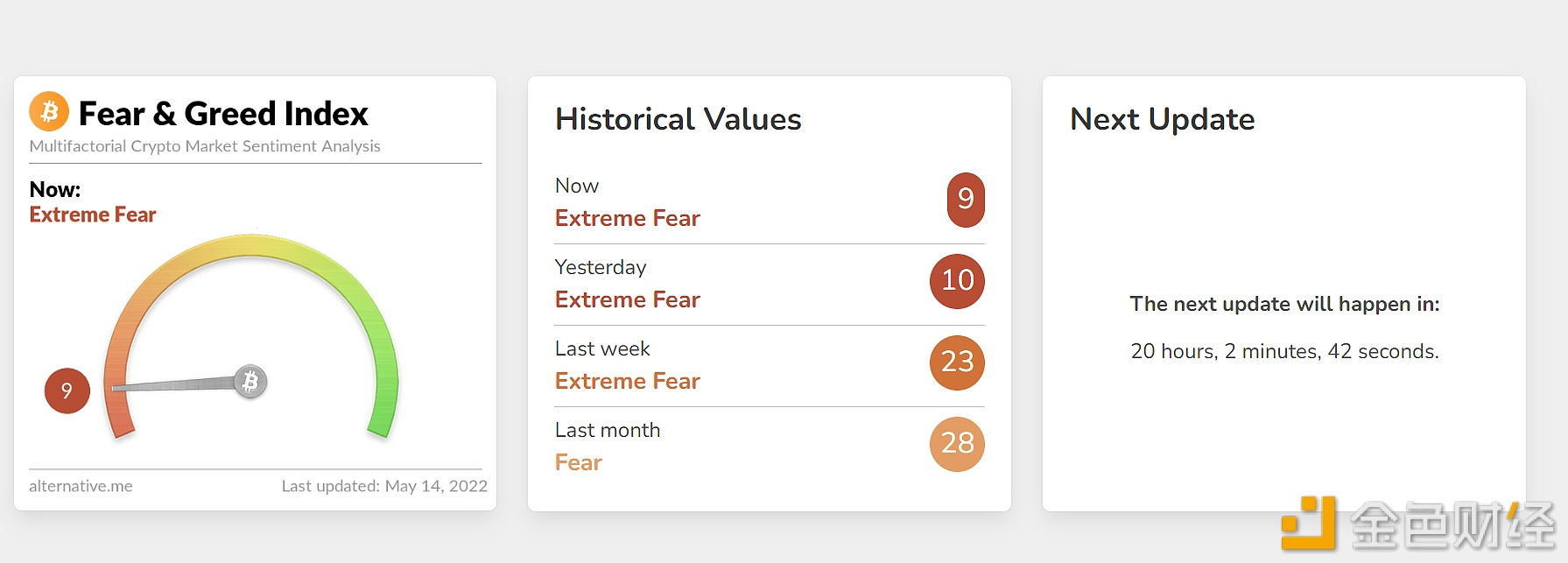The height and width of the screenshot is (563, 1568).
Task: Click the Extreme Fear status under Now:
Action: pyautogui.click(x=93, y=215)
